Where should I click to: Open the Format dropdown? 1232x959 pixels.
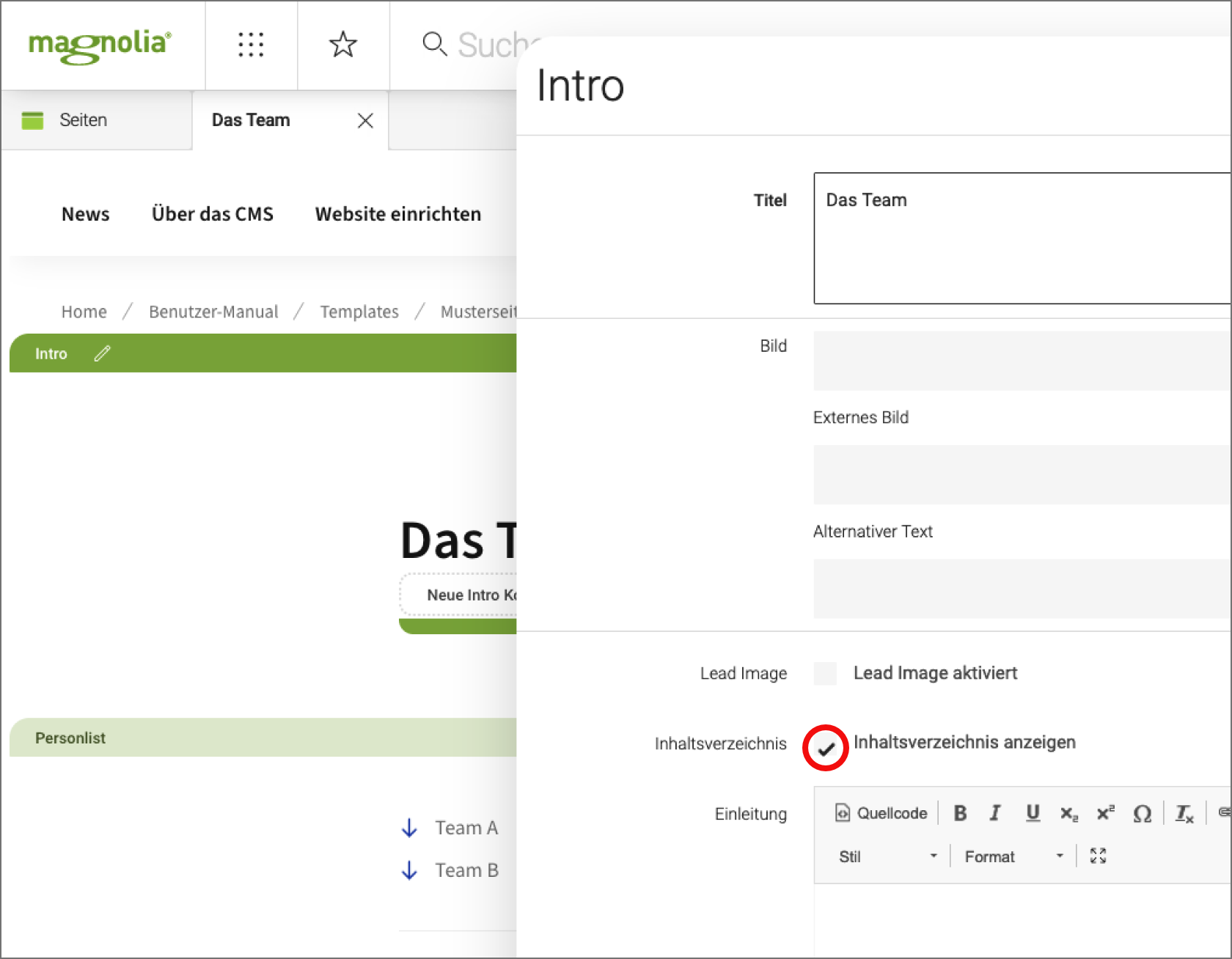[x=1013, y=856]
